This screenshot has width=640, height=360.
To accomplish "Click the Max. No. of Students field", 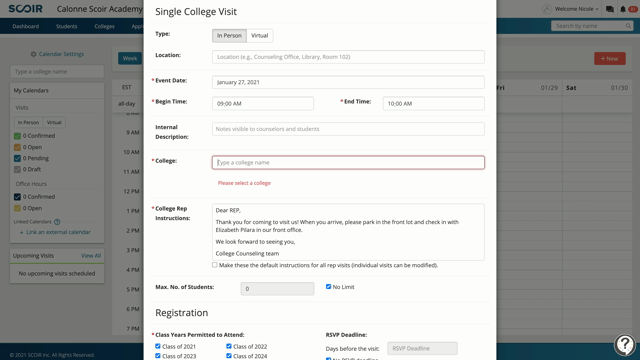I will click(x=277, y=289).
